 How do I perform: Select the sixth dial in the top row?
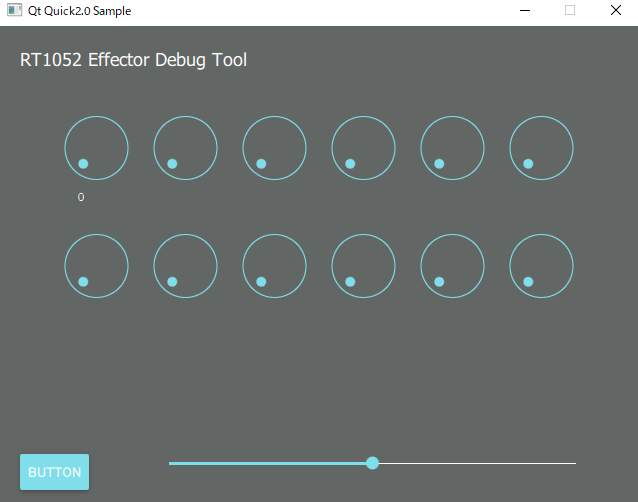coord(541,148)
